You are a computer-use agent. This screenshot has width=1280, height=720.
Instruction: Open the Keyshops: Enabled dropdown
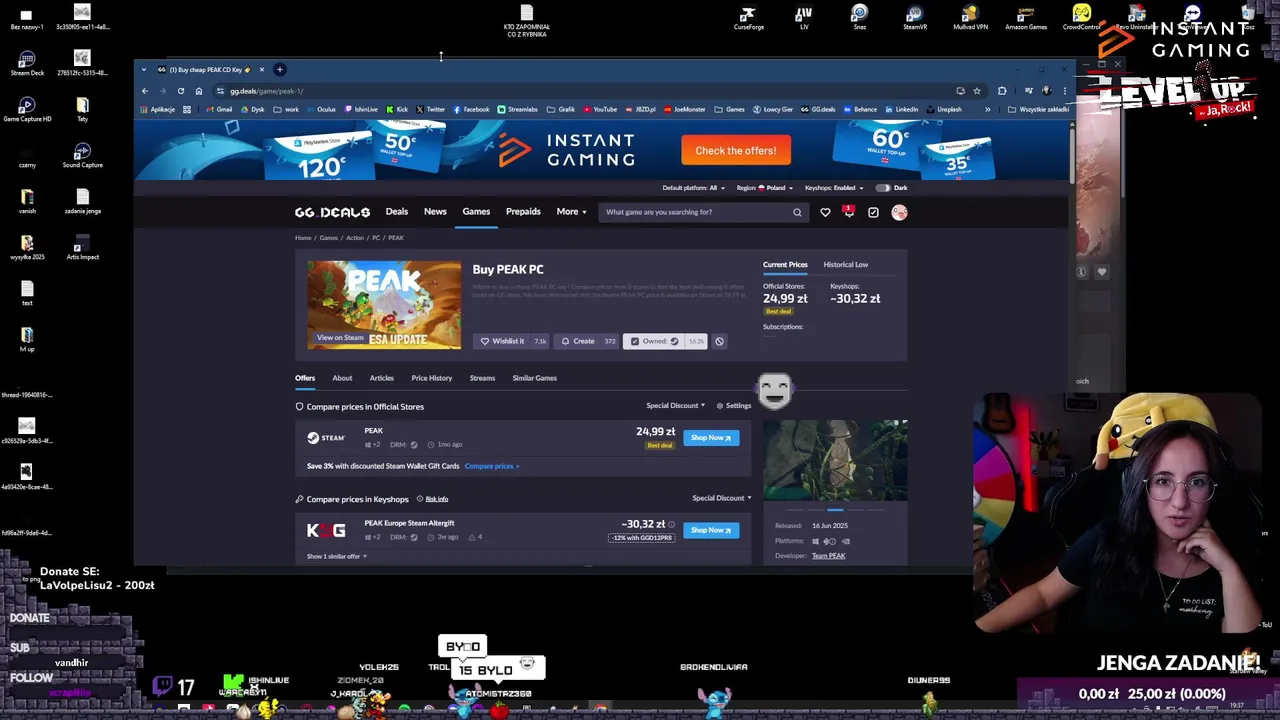click(834, 188)
